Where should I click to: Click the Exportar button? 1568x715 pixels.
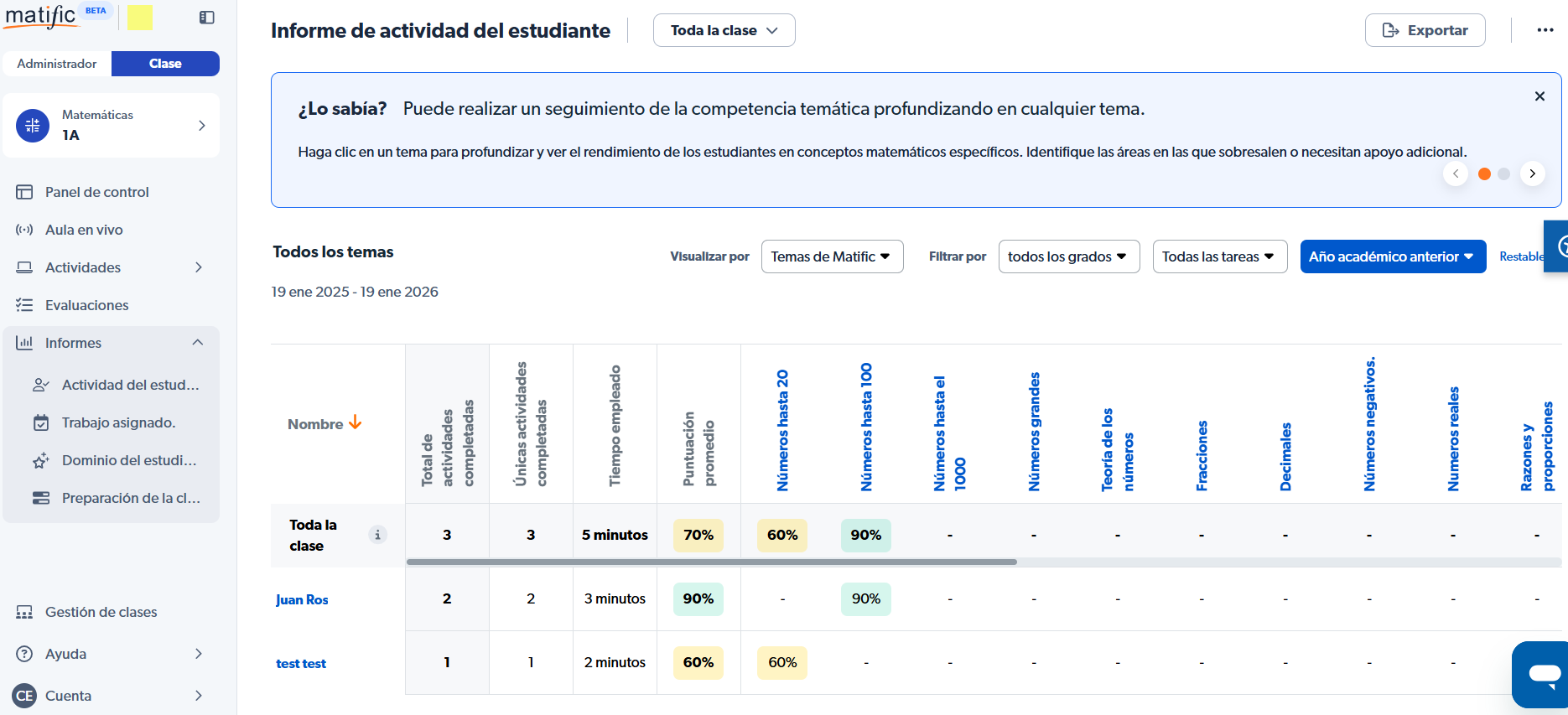(1425, 30)
